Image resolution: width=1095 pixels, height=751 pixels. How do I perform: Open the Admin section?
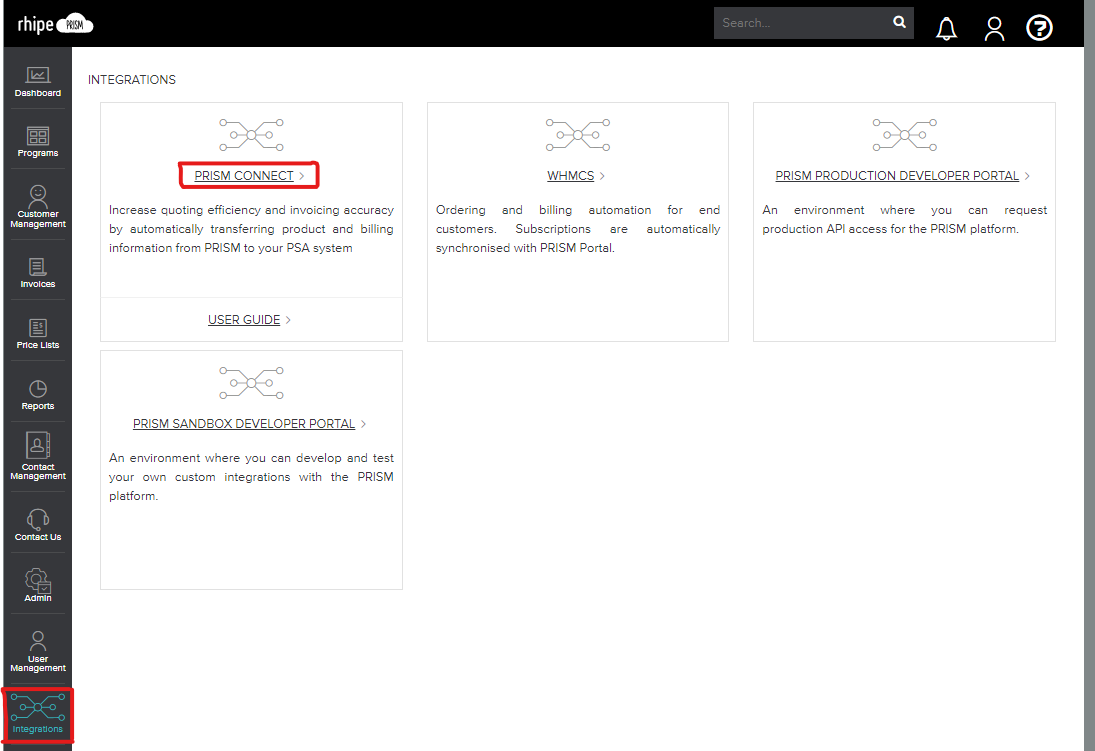(x=38, y=585)
